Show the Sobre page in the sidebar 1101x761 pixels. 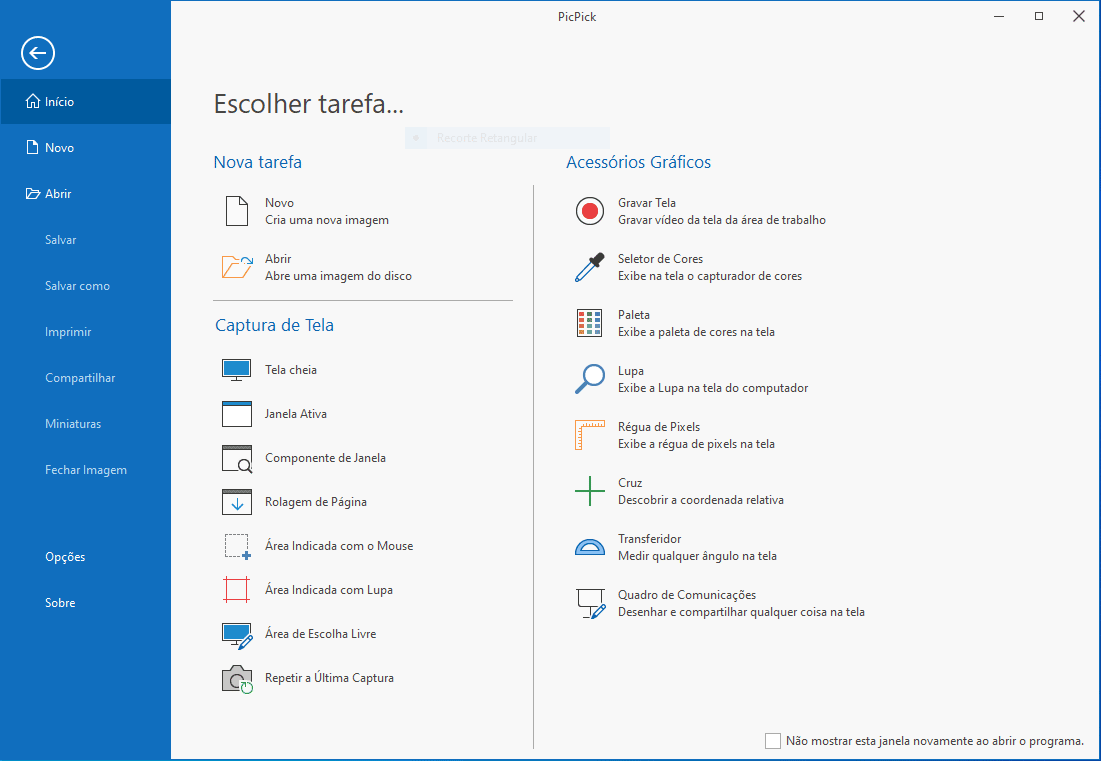[x=86, y=602]
